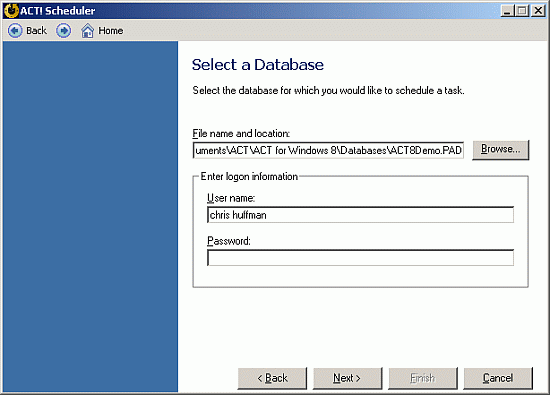The height and width of the screenshot is (395, 550).
Task: Click the 'File name and location:' label
Action: click(x=241, y=134)
